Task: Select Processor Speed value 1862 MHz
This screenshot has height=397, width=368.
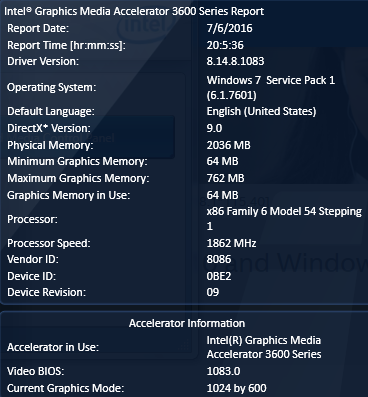Action: 231,243
